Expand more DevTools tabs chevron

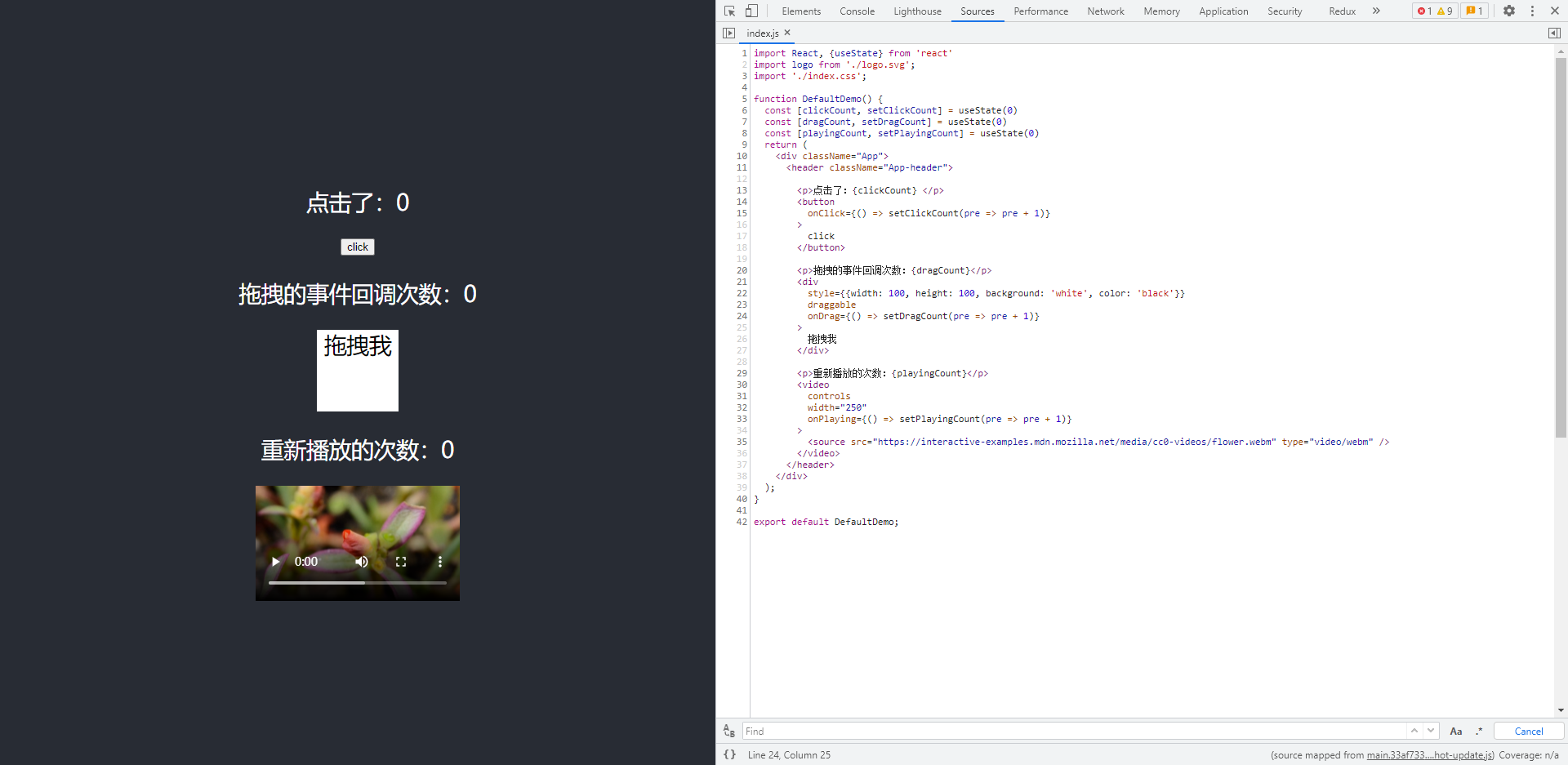point(1376,11)
